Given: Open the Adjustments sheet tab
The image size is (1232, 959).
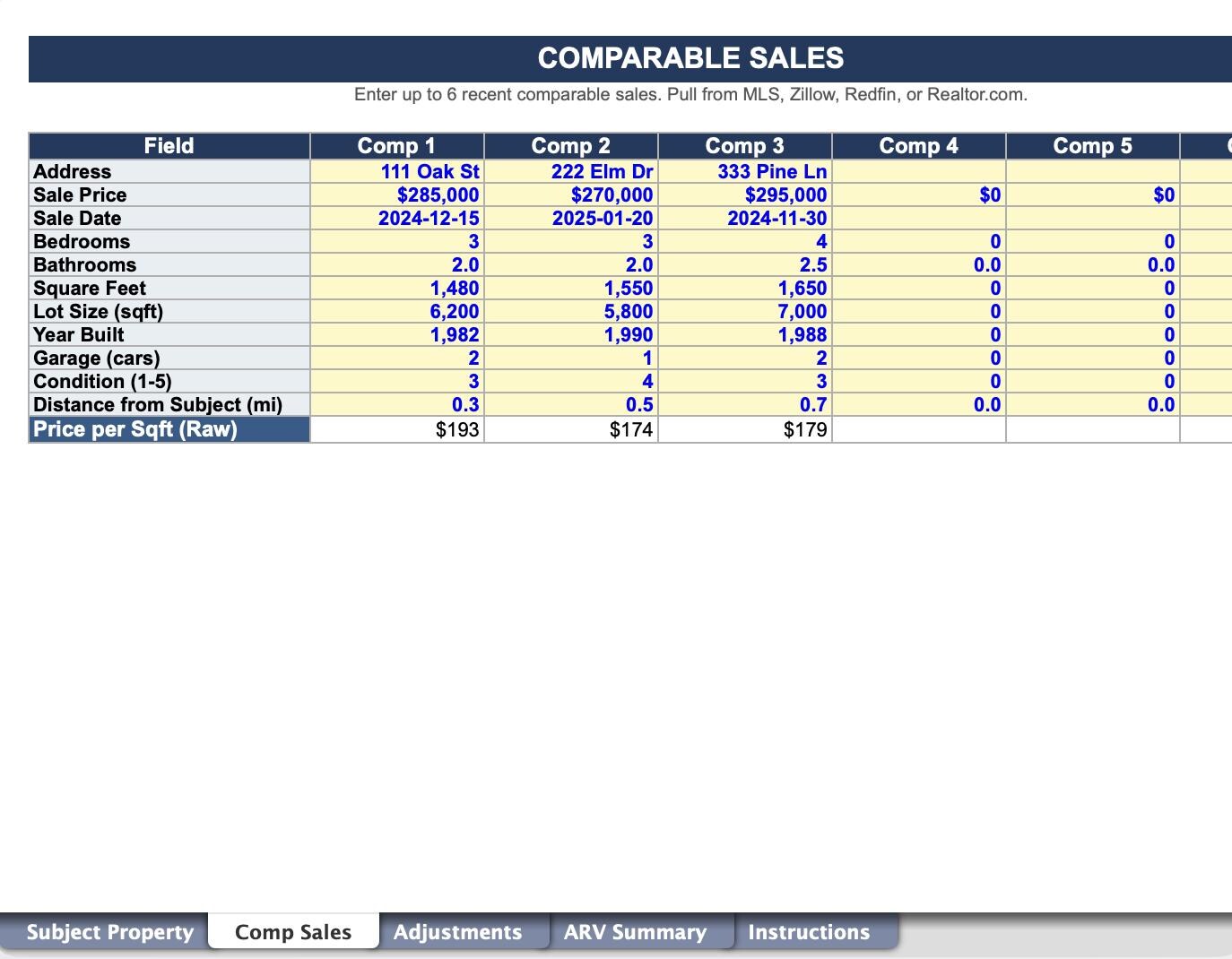Looking at the screenshot, I should [x=458, y=932].
